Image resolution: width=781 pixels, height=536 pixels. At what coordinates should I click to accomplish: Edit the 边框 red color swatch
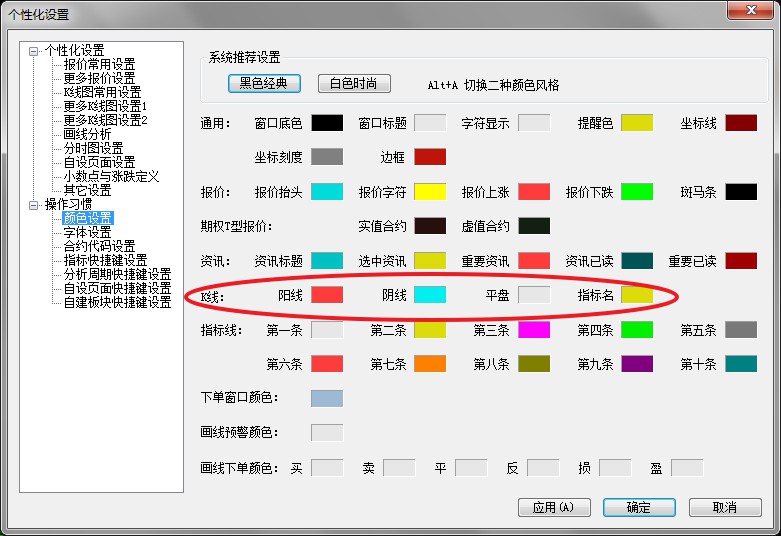430,157
